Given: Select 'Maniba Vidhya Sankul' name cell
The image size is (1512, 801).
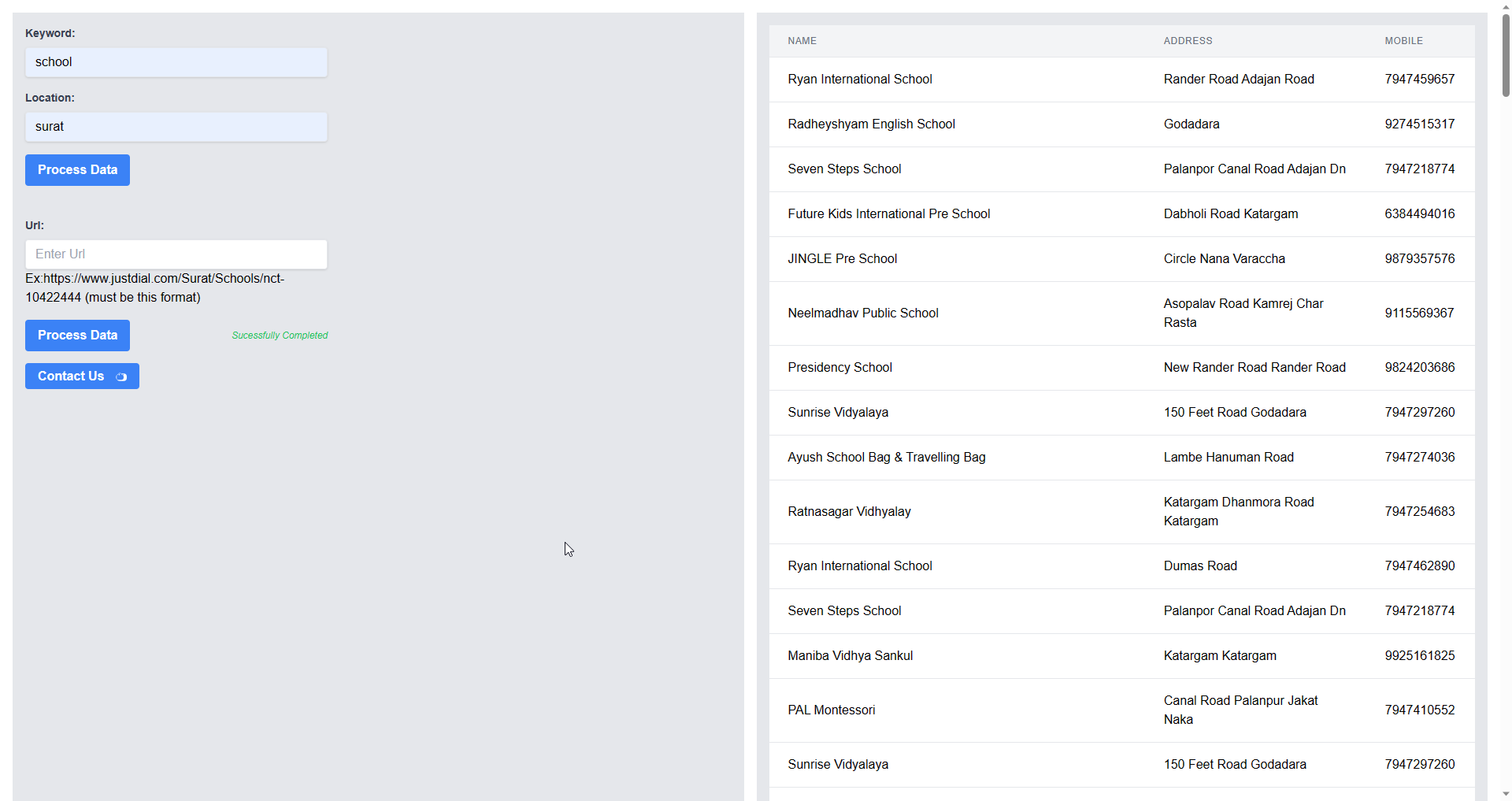Looking at the screenshot, I should pos(850,656).
